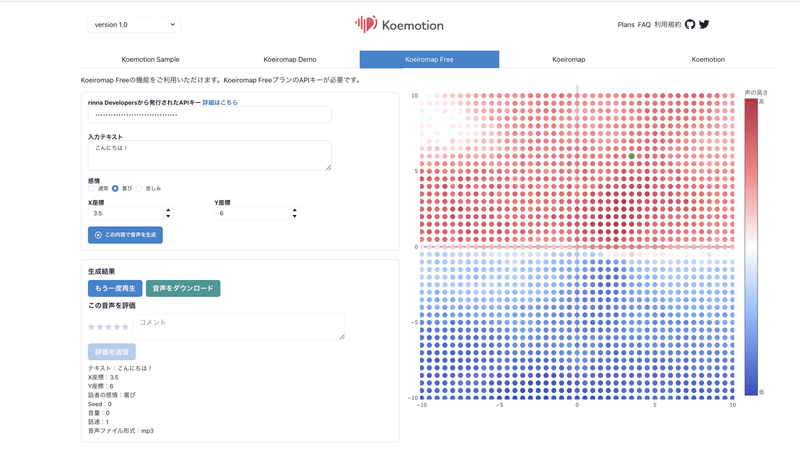800x451 pixels.
Task: Click 音声をダウンロード button
Action: [x=183, y=288]
